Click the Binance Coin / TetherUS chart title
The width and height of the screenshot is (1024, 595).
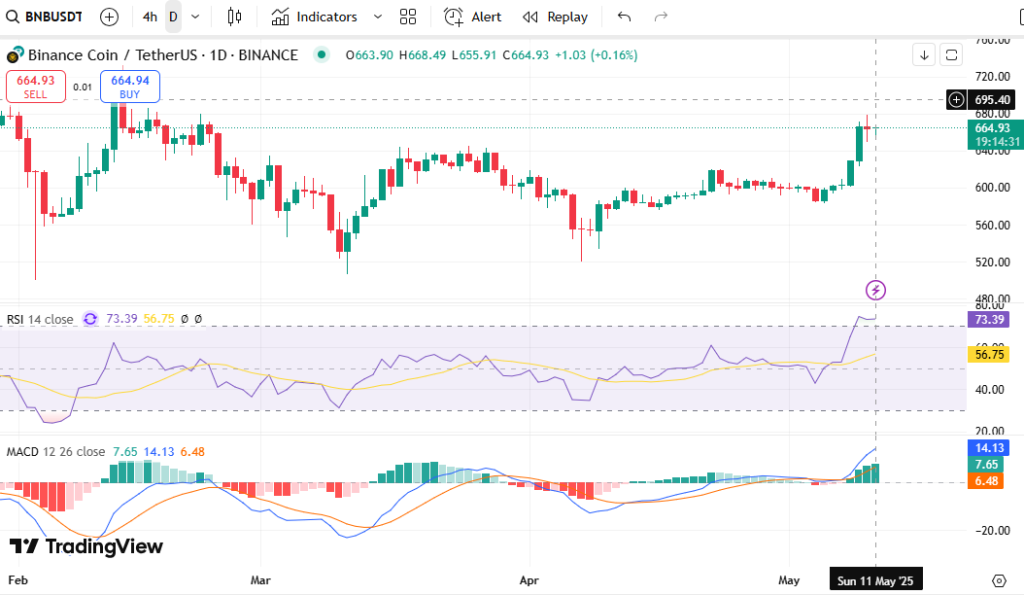[x=163, y=55]
